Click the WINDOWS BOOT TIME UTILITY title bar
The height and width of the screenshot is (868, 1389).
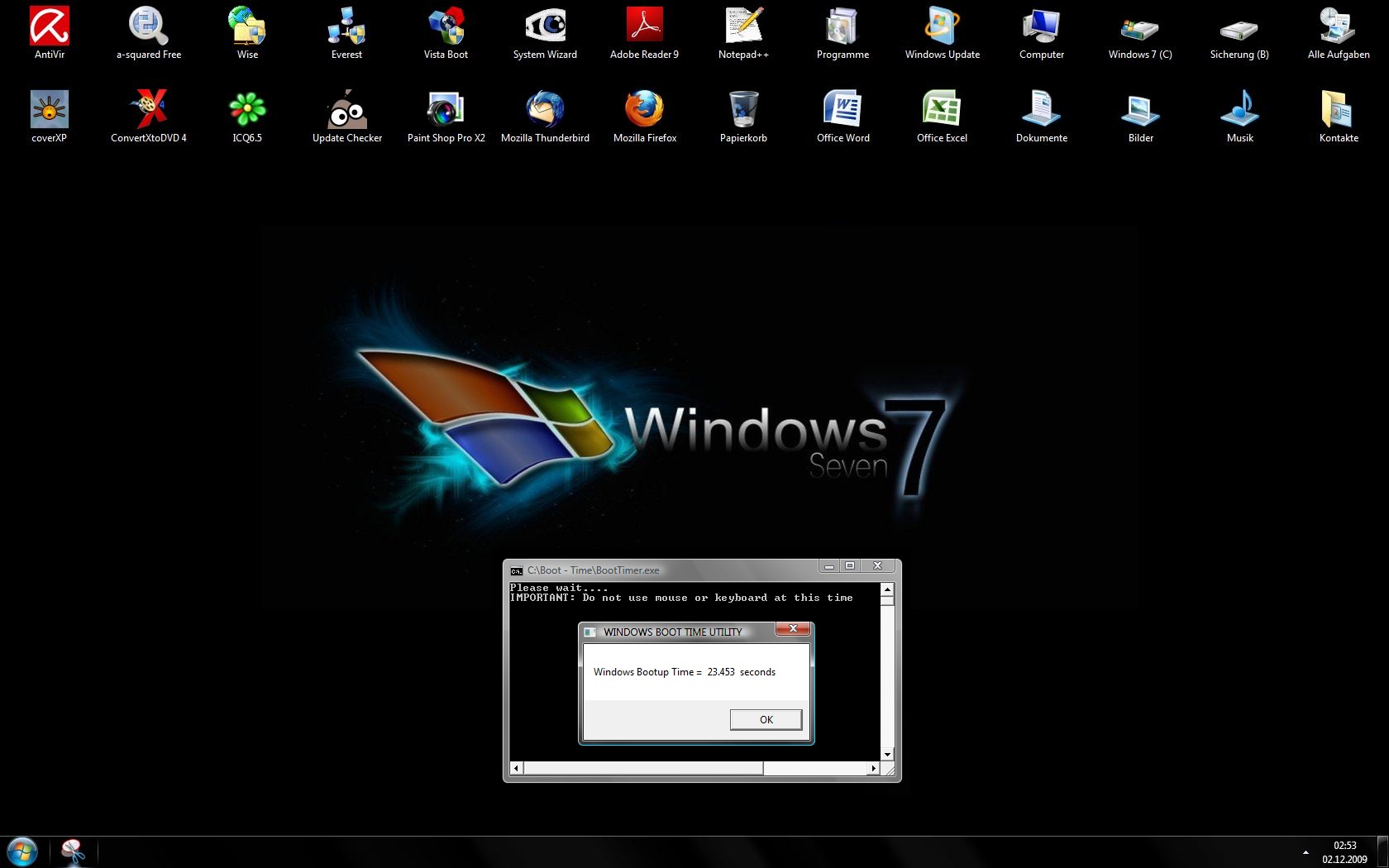[678, 632]
